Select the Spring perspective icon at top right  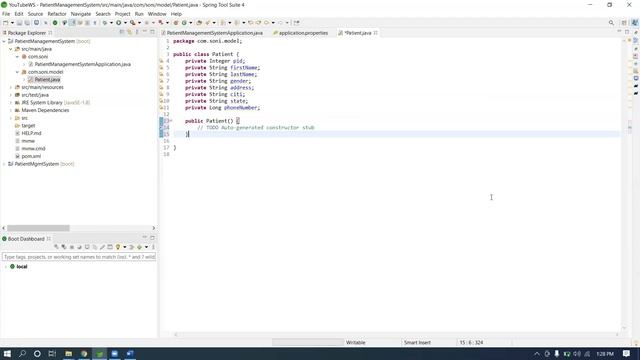[x=634, y=23]
